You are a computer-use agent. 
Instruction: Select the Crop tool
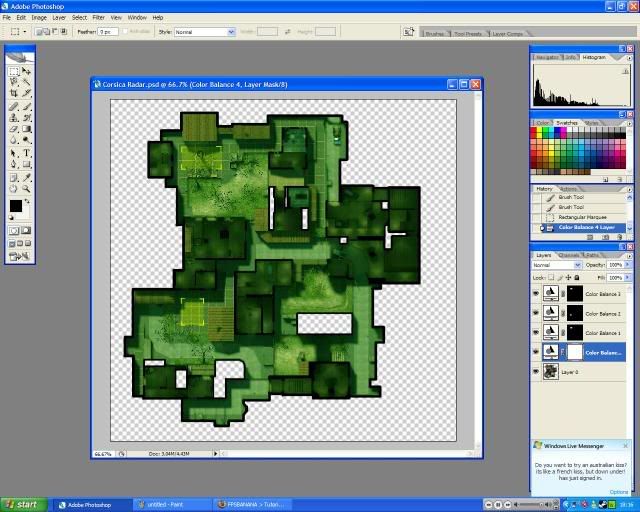point(14,95)
